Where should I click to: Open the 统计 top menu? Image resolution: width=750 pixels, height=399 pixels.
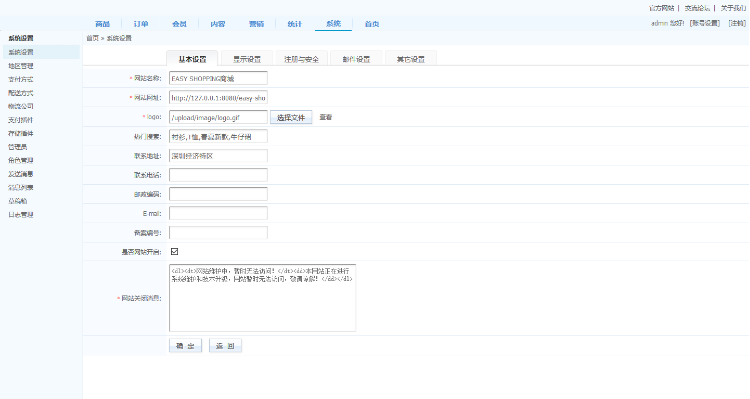click(x=295, y=24)
